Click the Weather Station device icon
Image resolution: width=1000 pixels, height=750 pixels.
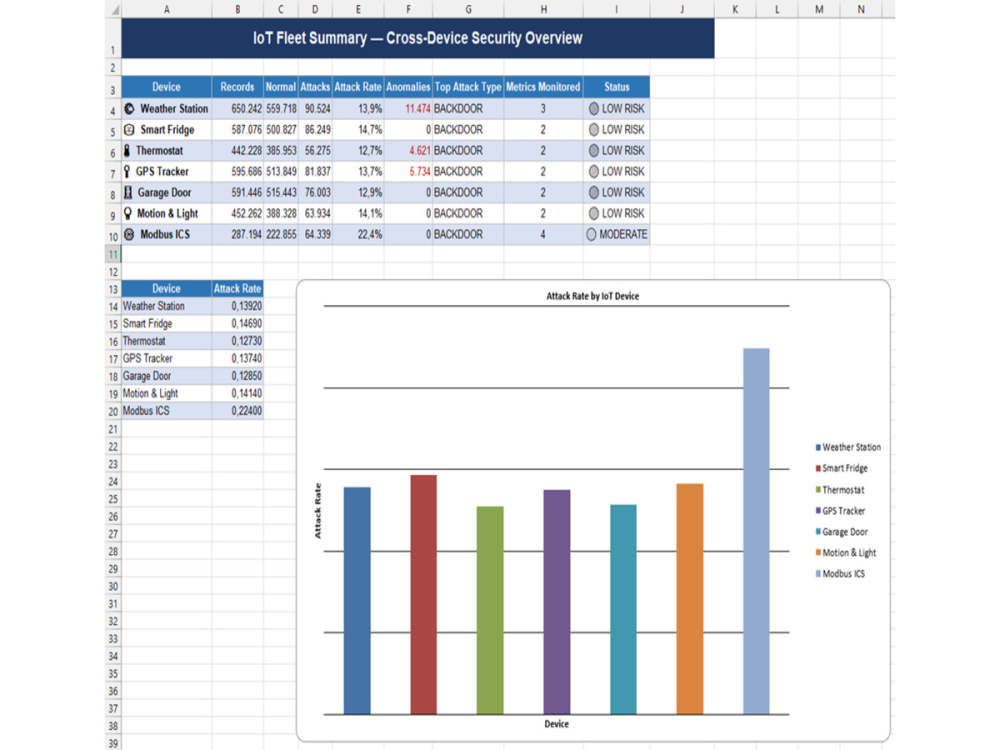[x=129, y=108]
